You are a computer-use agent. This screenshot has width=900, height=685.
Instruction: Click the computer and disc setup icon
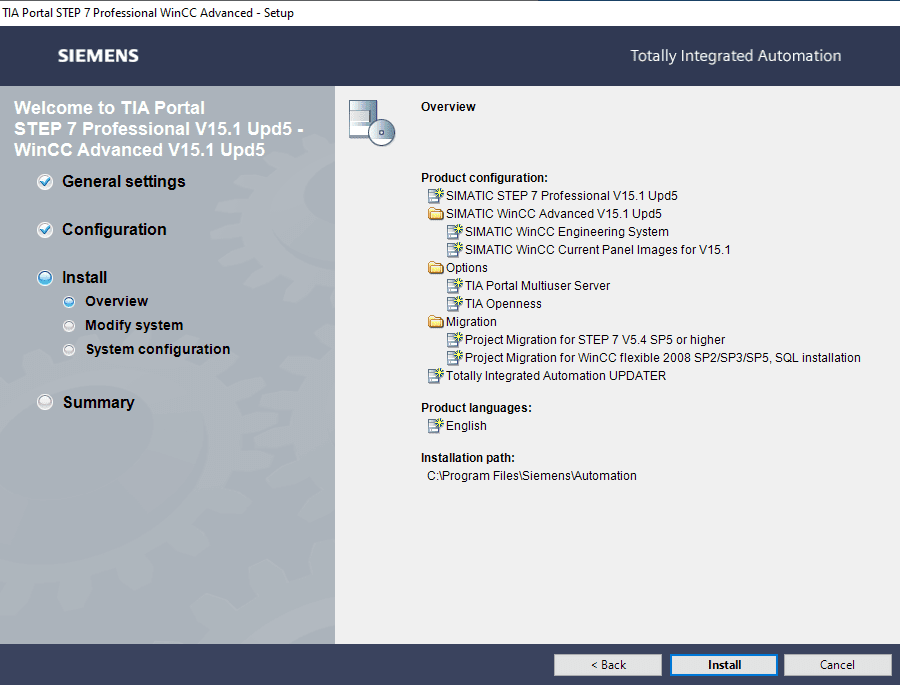pos(371,123)
